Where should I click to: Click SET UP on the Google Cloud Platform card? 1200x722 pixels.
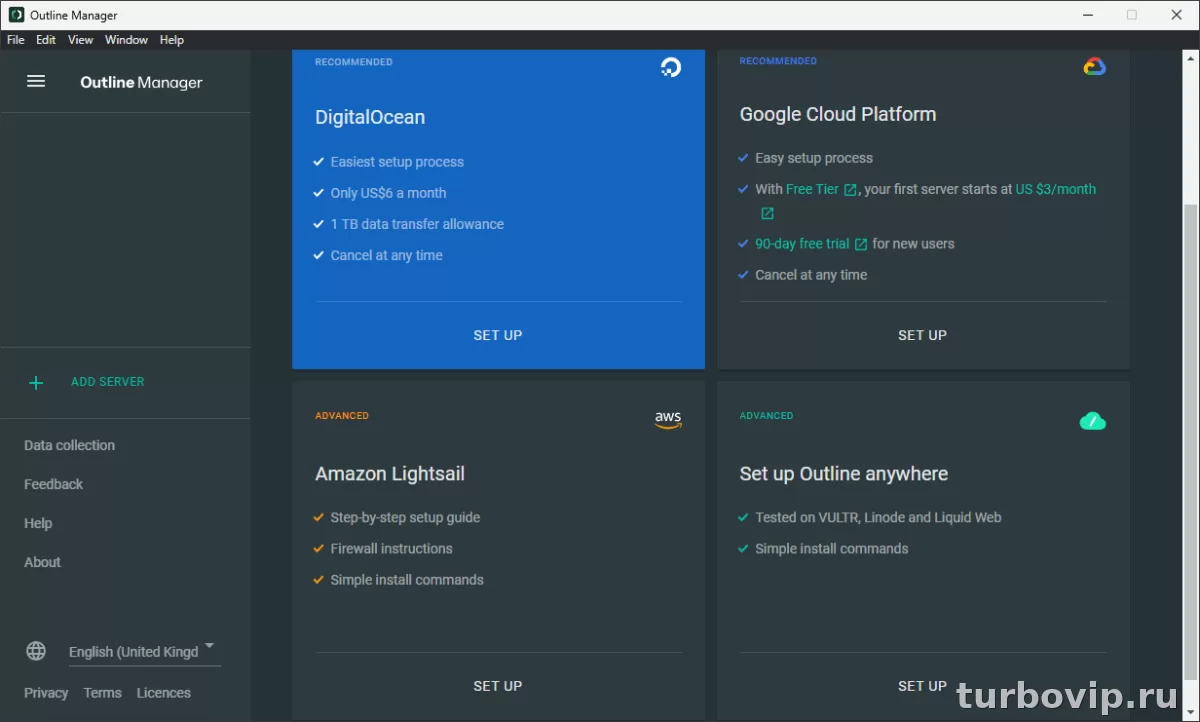pos(922,335)
